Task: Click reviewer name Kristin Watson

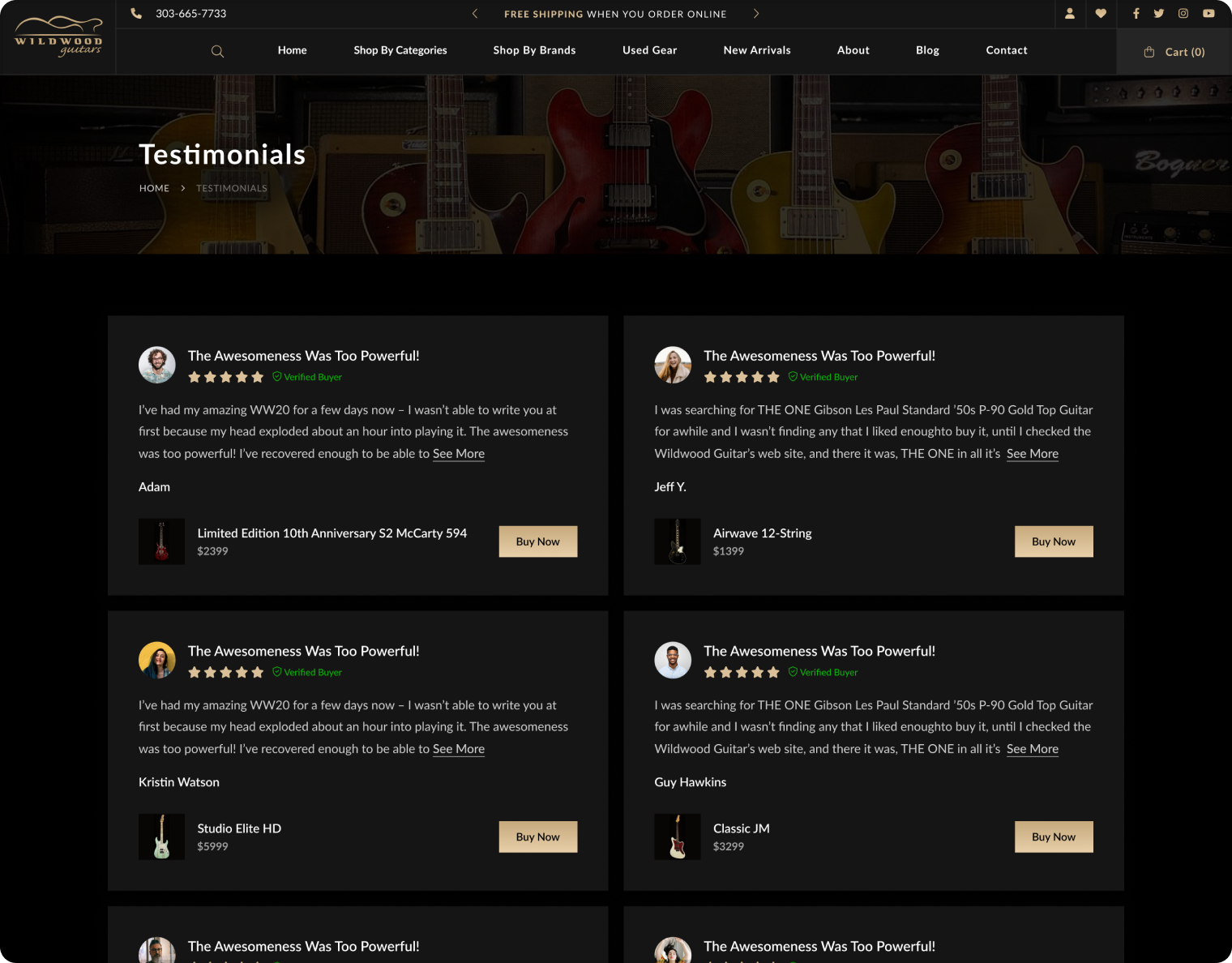Action: click(179, 782)
